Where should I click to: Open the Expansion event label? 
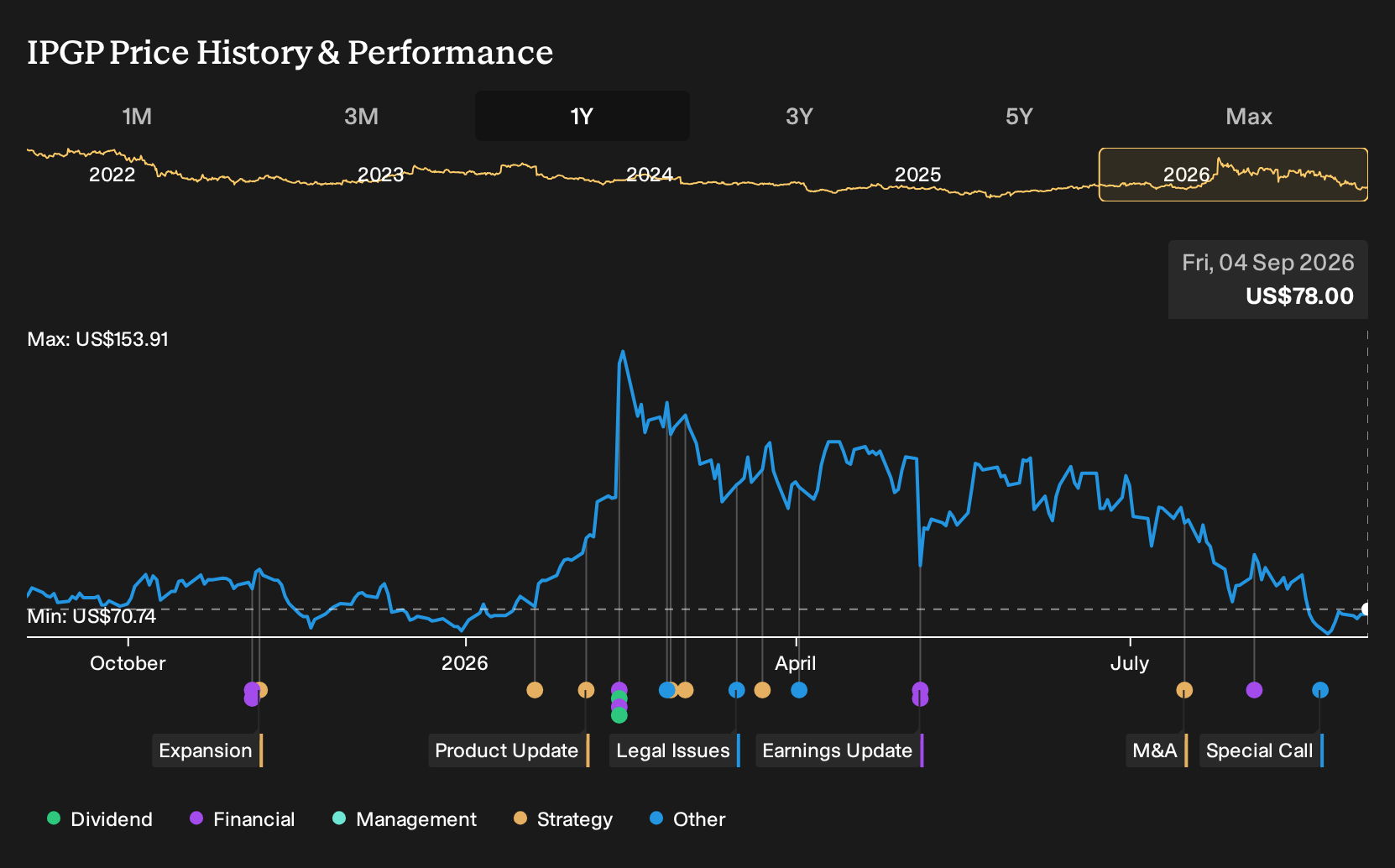pyautogui.click(x=207, y=750)
